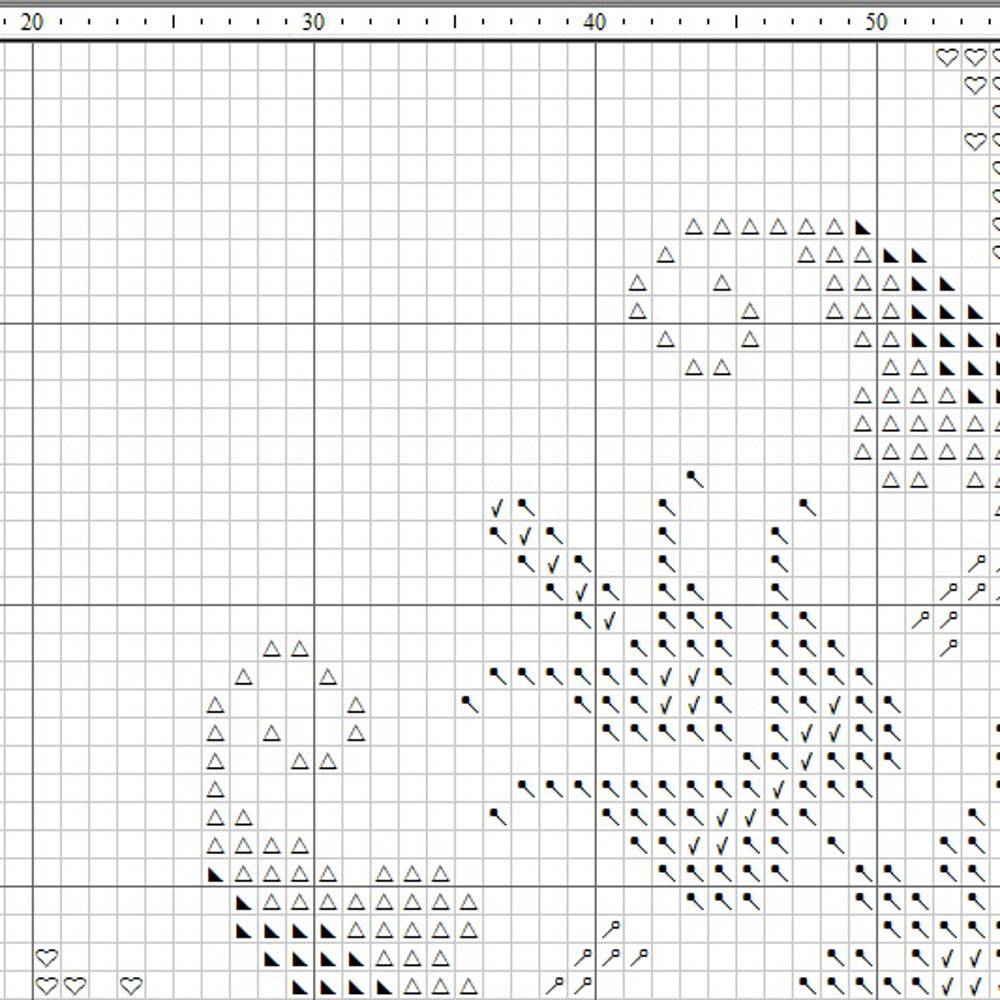Select the leftmost black triangle in the lower-left cluster
The width and height of the screenshot is (1000, 1000).
click(x=215, y=874)
